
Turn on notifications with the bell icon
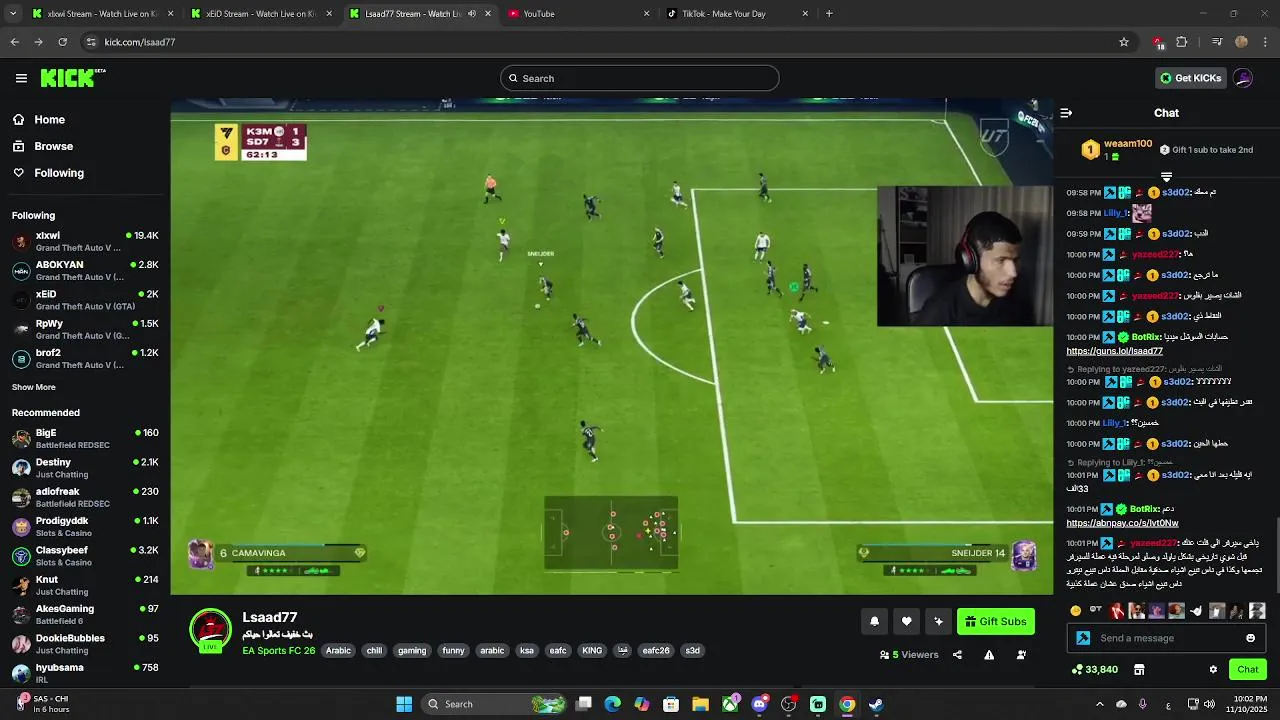pyautogui.click(x=874, y=621)
